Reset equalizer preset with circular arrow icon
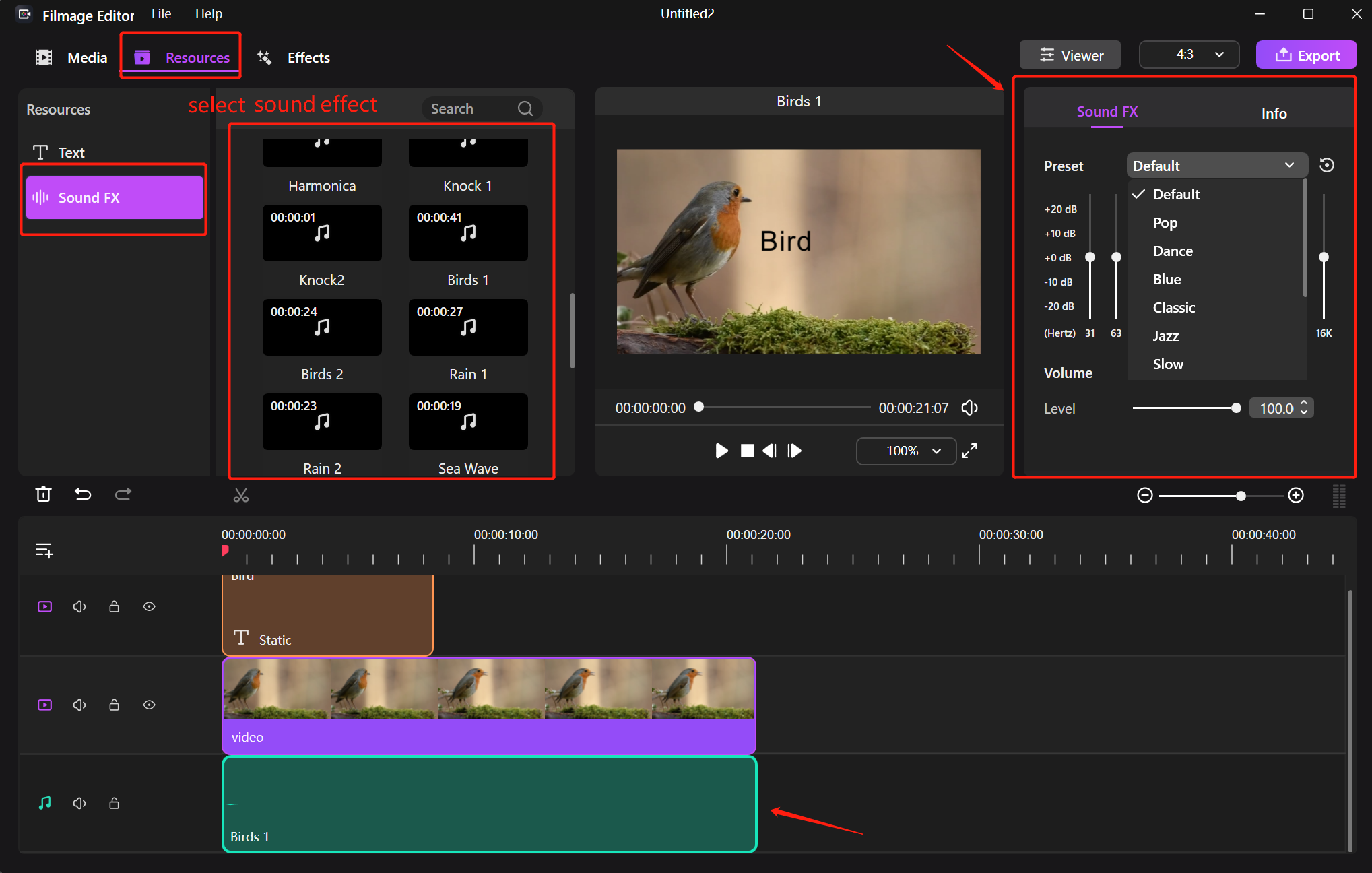 (x=1326, y=166)
